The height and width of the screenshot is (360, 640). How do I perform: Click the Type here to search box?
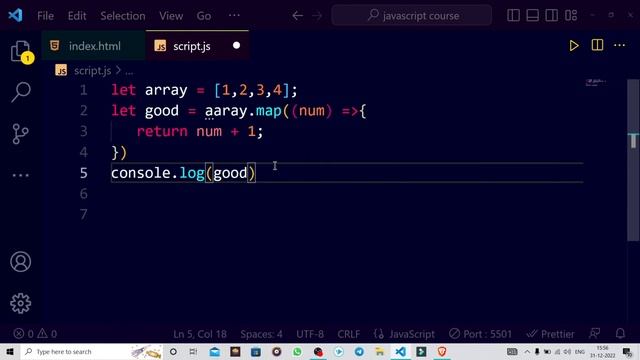pos(91,351)
